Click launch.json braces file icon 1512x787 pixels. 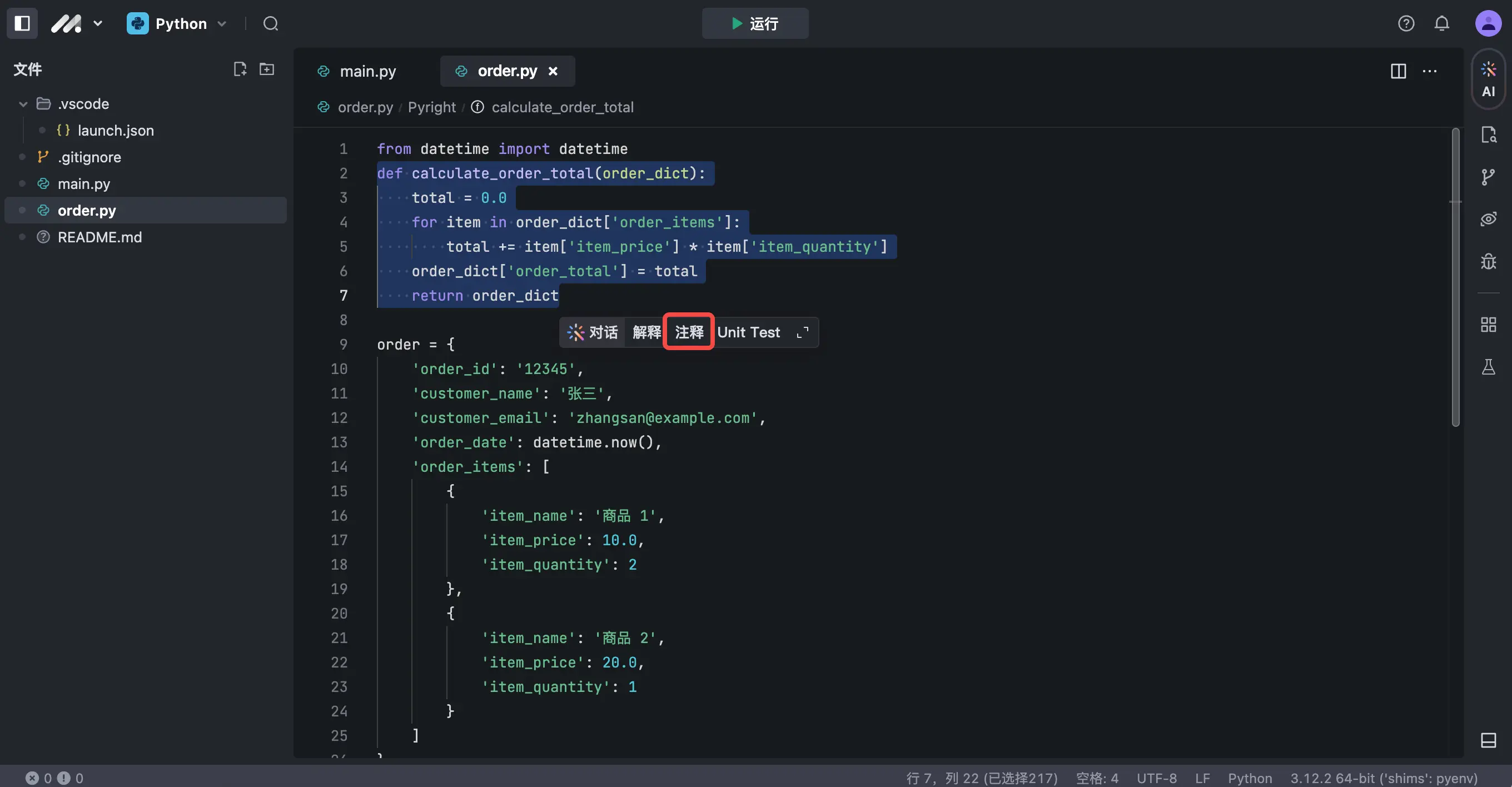pyautogui.click(x=63, y=130)
